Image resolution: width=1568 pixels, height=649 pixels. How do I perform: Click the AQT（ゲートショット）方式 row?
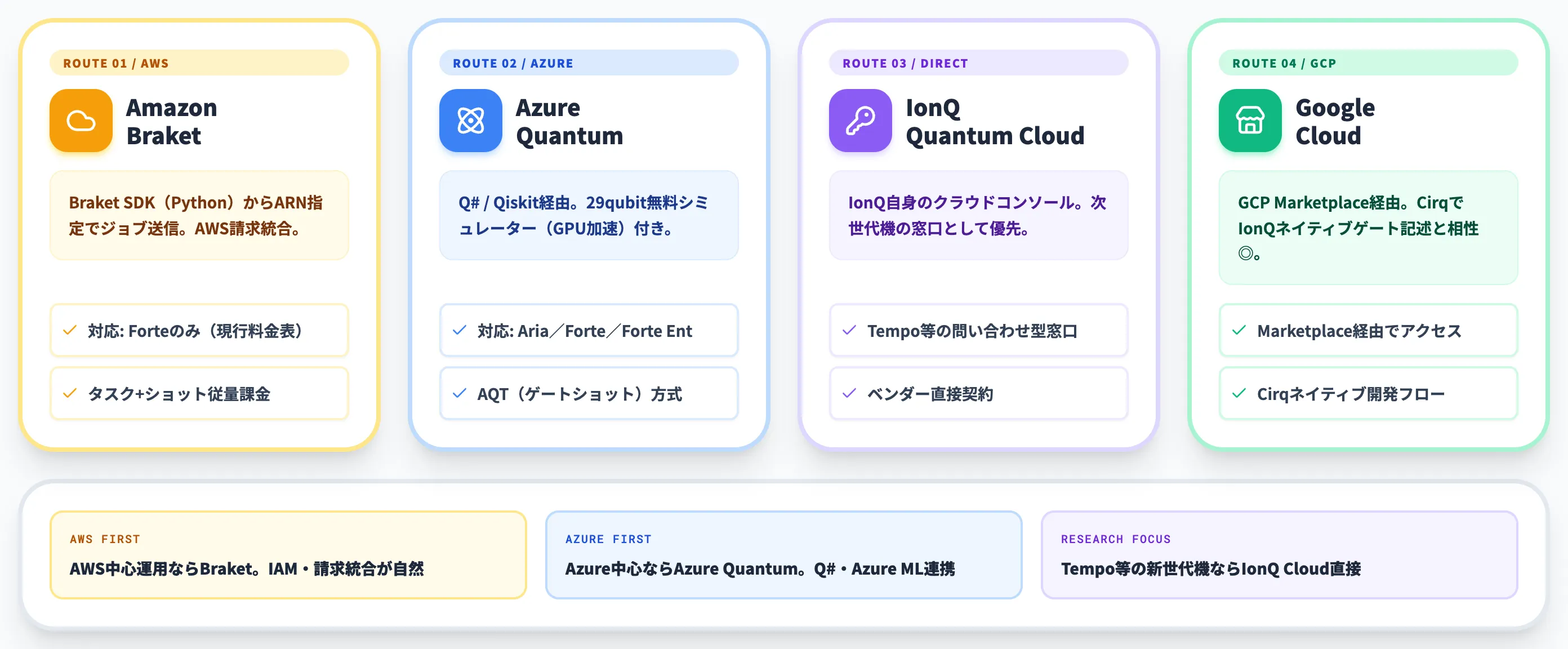click(x=589, y=393)
